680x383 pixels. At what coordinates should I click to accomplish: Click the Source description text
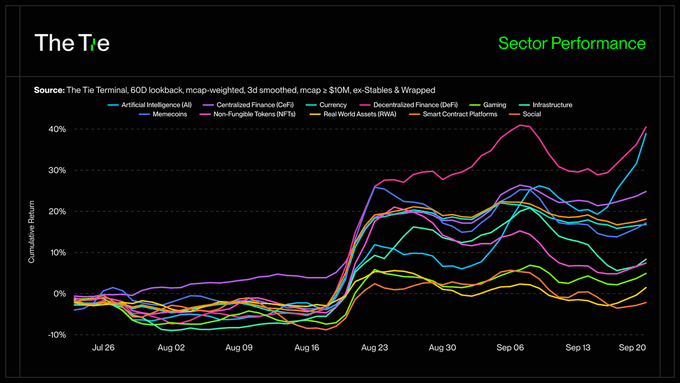pyautogui.click(x=235, y=90)
